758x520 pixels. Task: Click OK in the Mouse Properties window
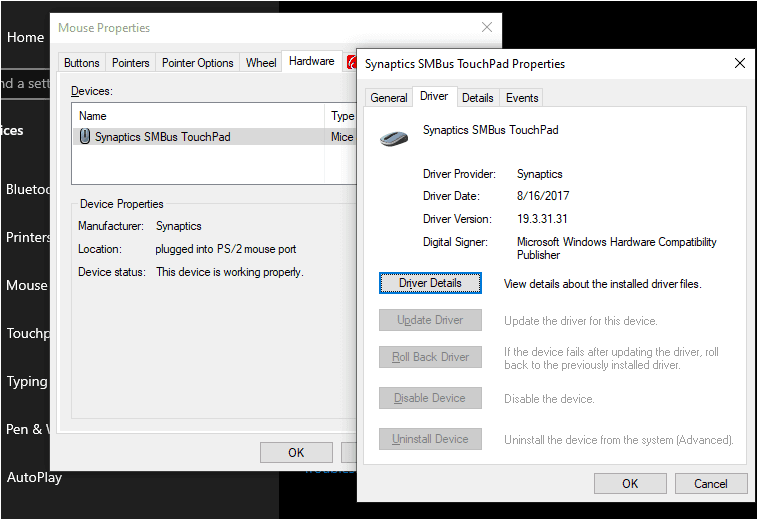[x=296, y=452]
